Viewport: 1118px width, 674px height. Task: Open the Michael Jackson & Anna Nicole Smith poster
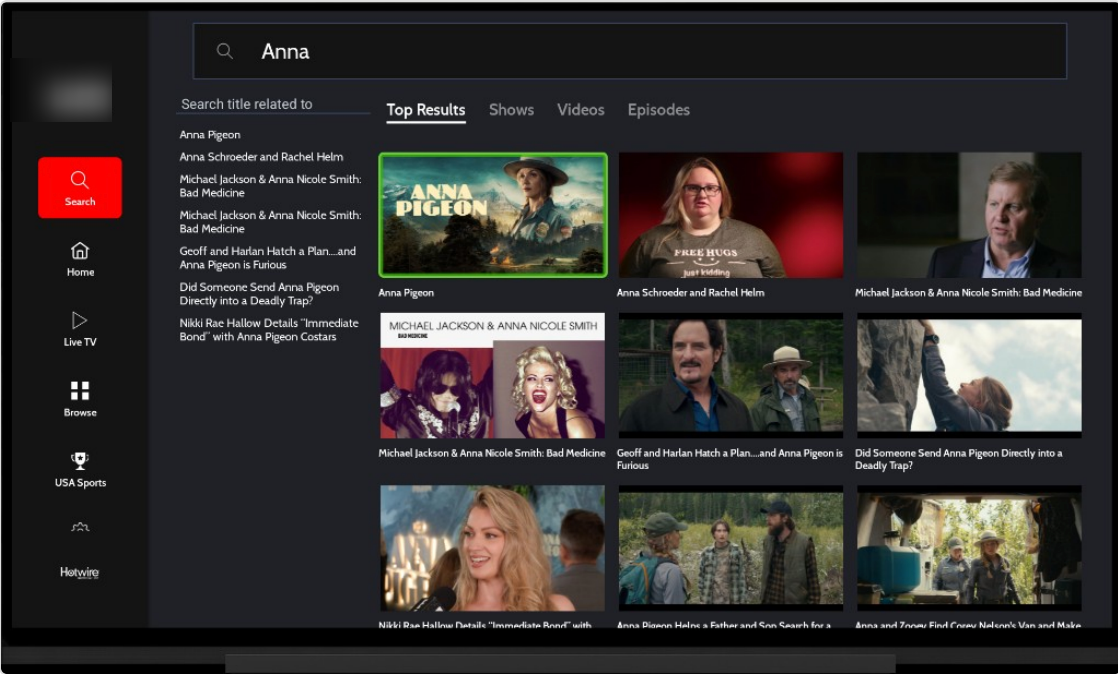click(493, 375)
